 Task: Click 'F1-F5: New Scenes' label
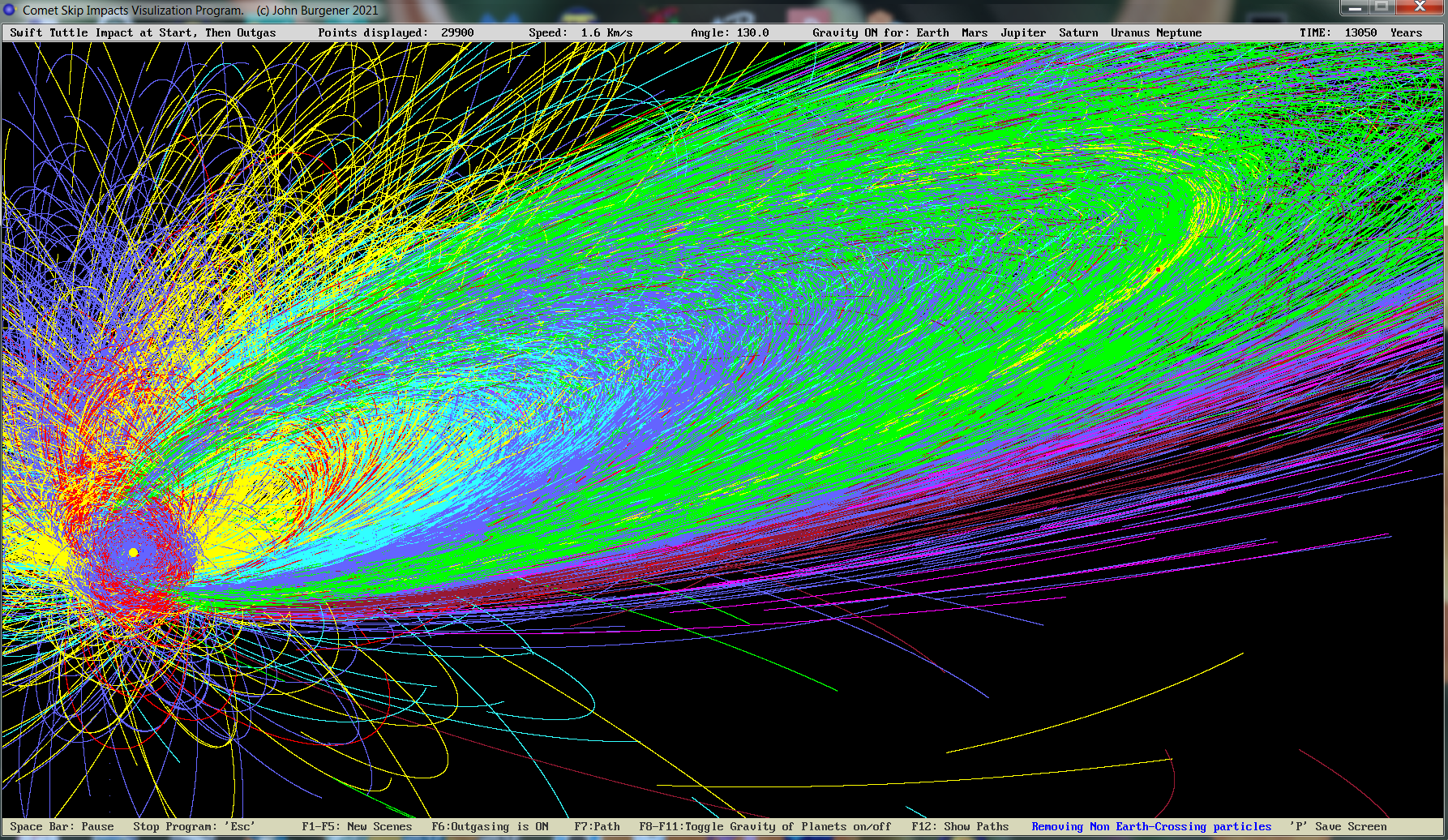pos(357,826)
